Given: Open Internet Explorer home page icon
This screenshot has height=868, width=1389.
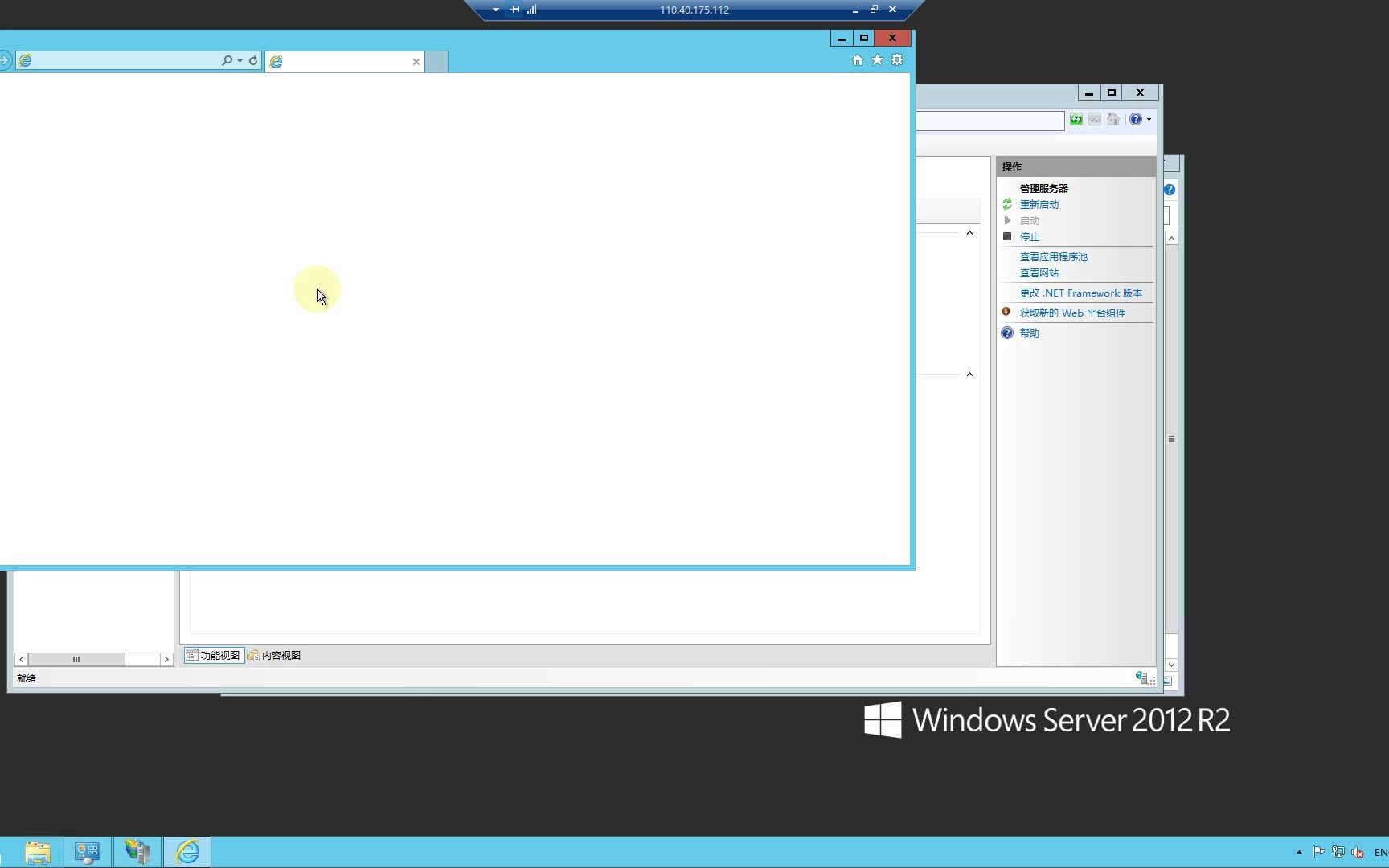Looking at the screenshot, I should click(x=858, y=60).
